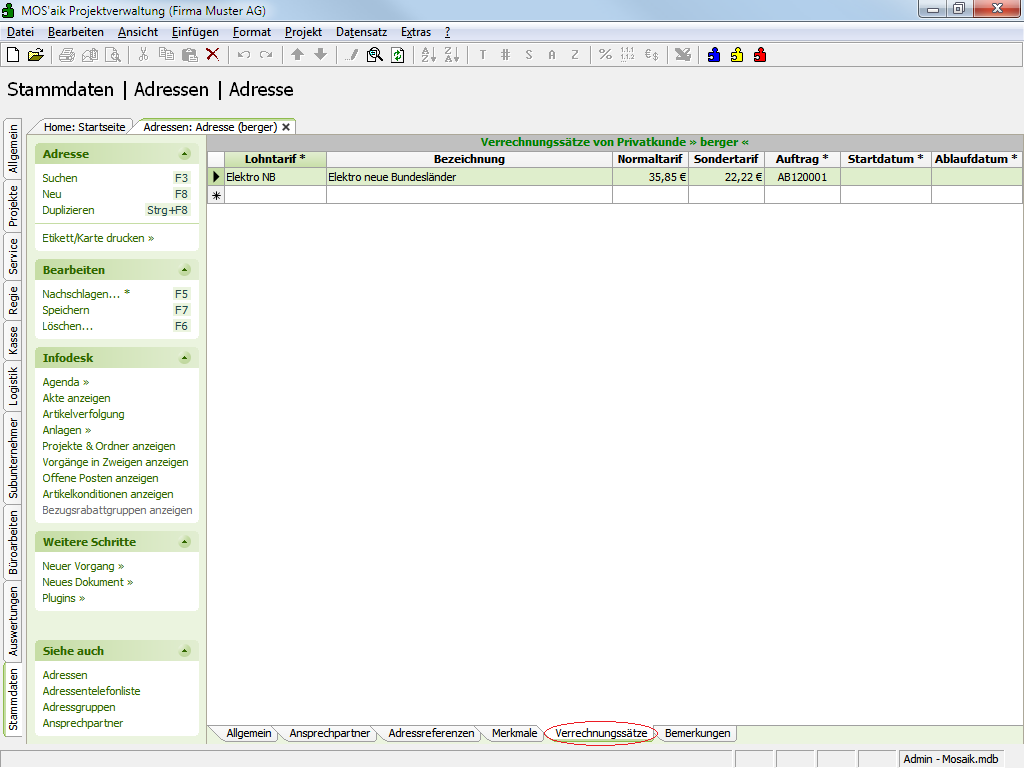1024x768 pixels.
Task: Click the clipboard paste icon
Action: click(x=189, y=55)
